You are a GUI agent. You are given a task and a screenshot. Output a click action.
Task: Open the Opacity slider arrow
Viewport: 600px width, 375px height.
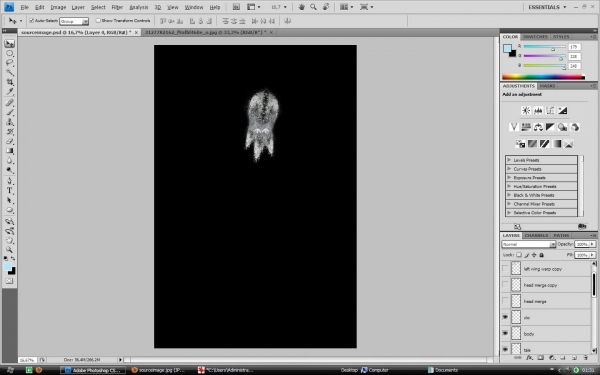[x=593, y=244]
